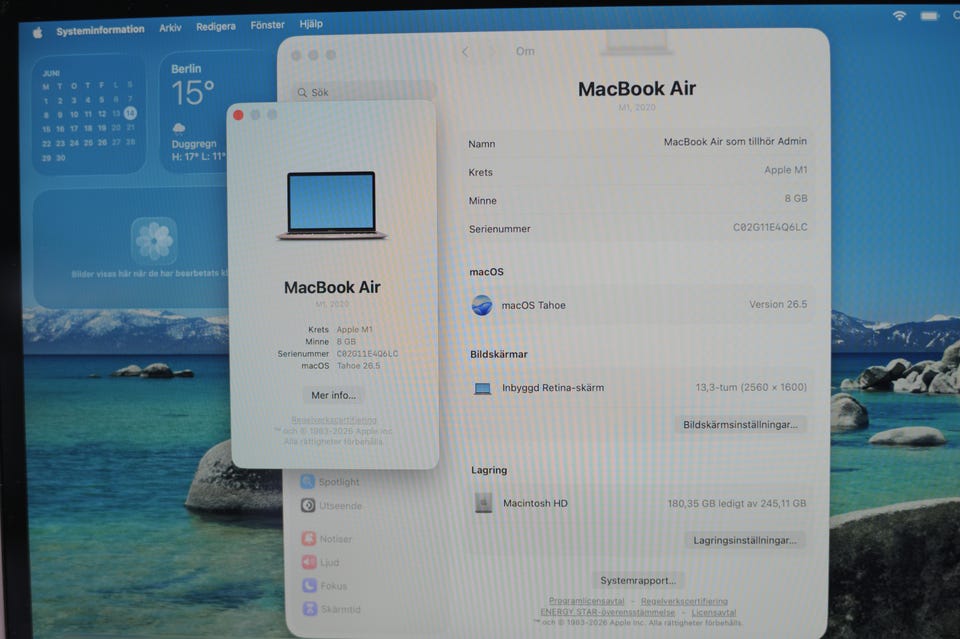Viewport: 960px width, 639px height.
Task: Click the serial number C02G11E4Q6LC in settings
Action: click(x=770, y=227)
